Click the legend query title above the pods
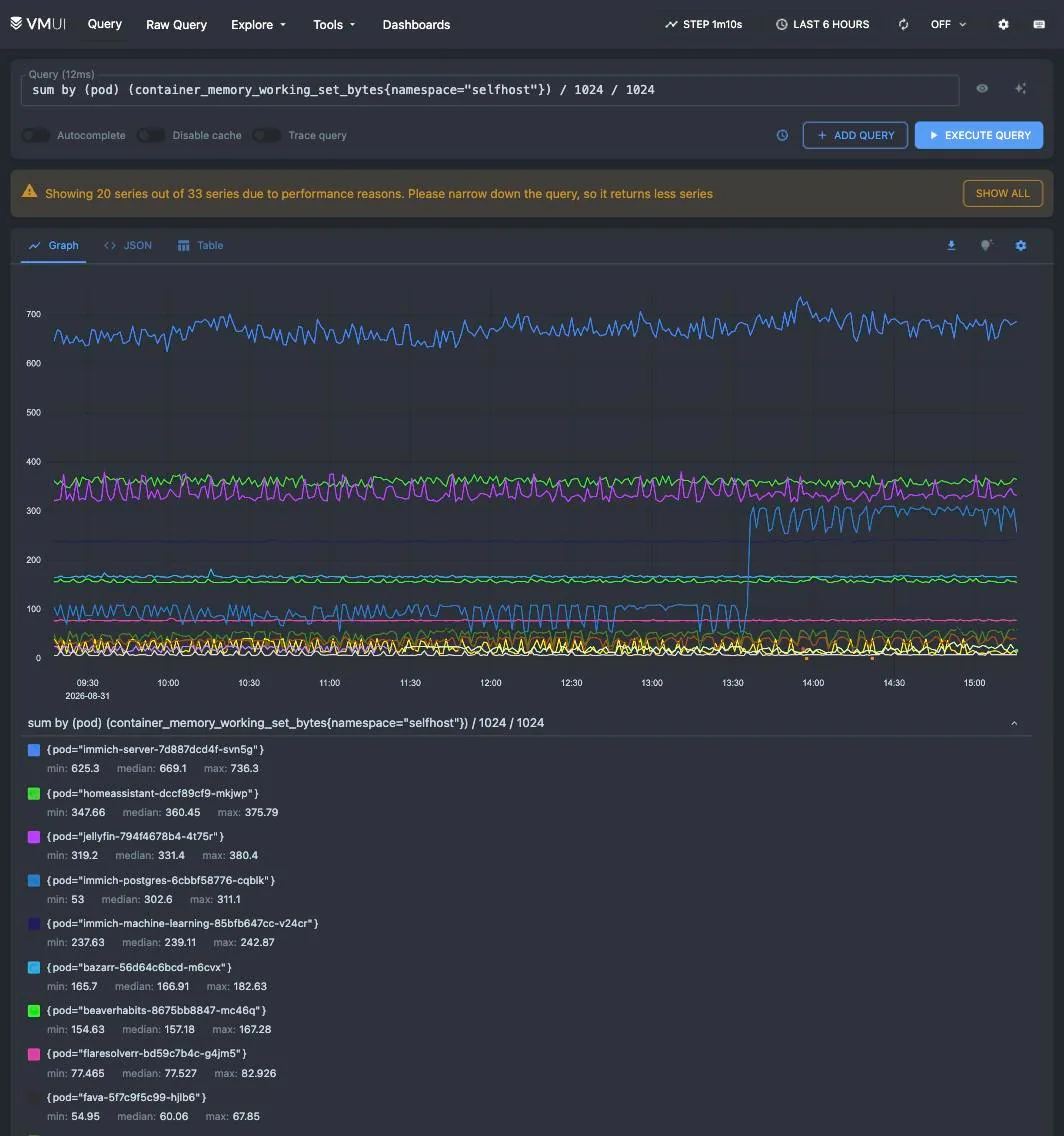Viewport: 1064px width, 1136px height. click(x=285, y=723)
